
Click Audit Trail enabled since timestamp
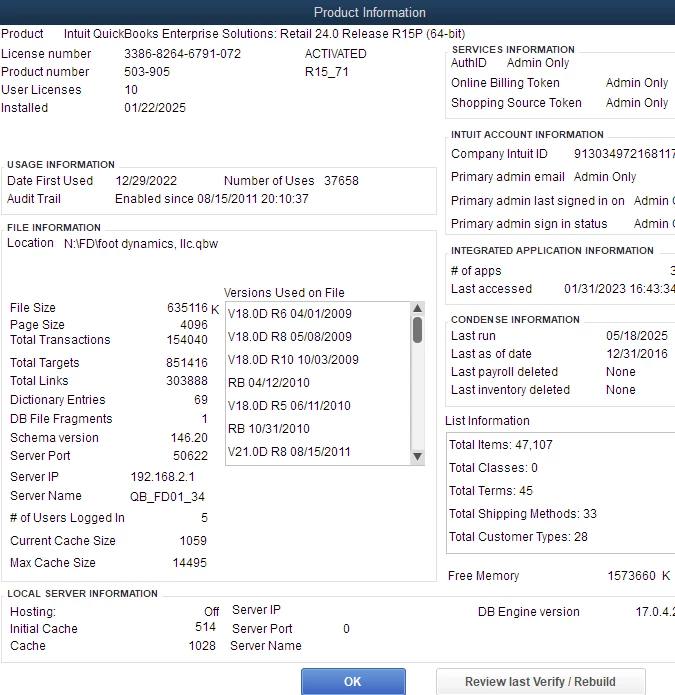211,199
